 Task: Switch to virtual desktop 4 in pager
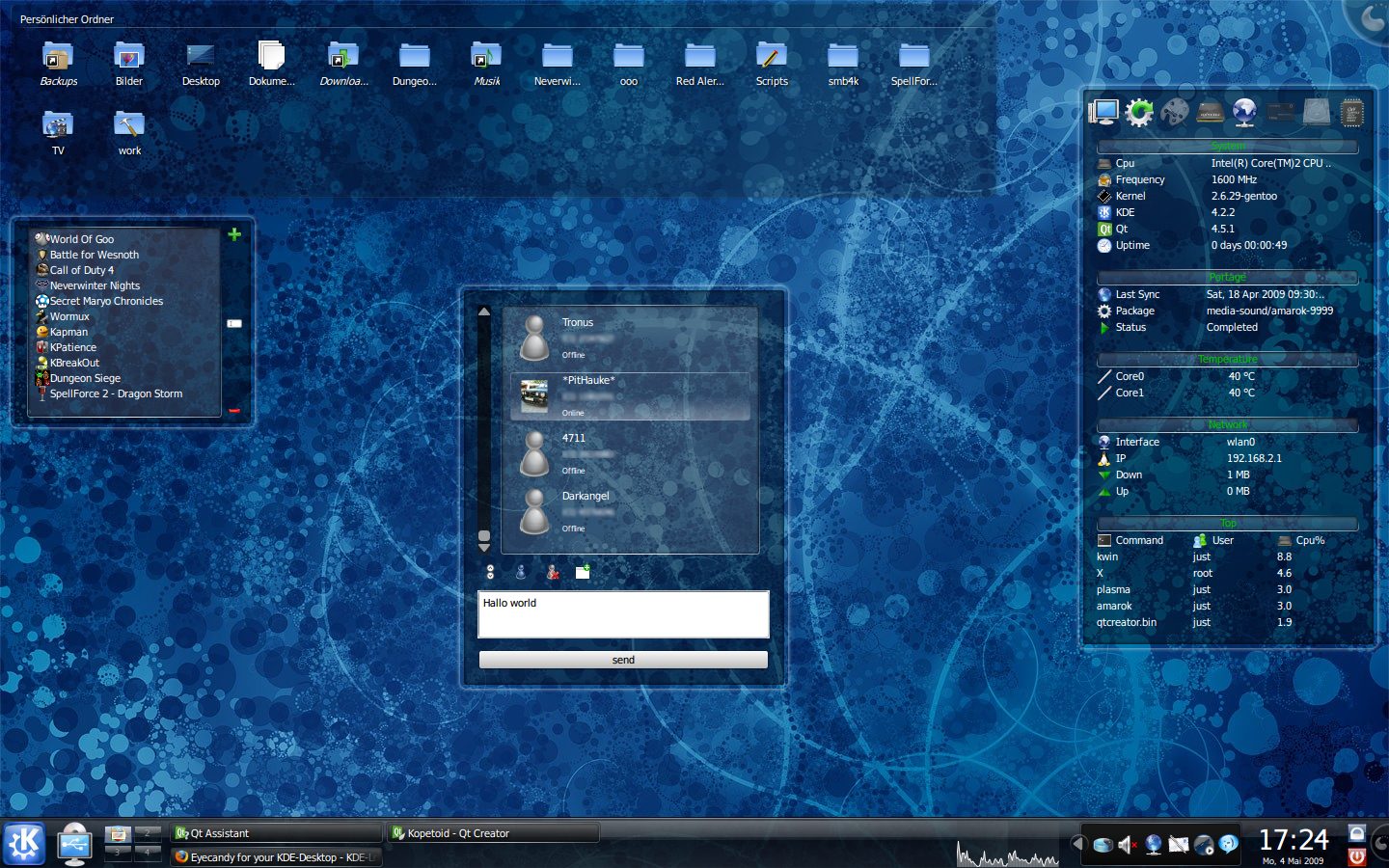[x=148, y=853]
